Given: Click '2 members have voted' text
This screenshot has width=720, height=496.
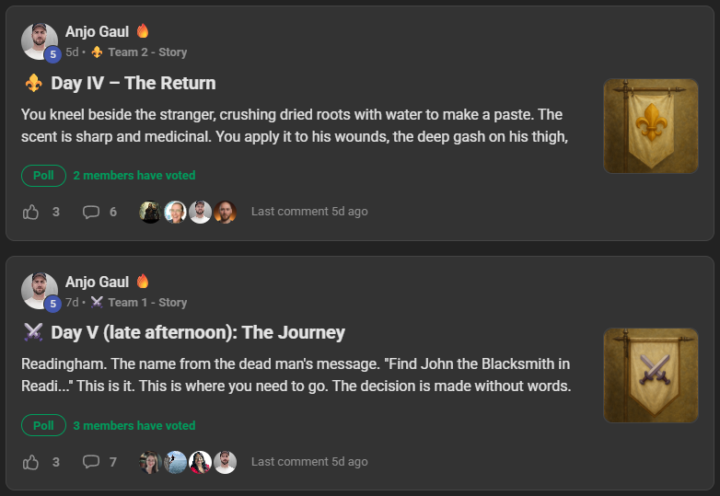Looking at the screenshot, I should click(x=134, y=176).
